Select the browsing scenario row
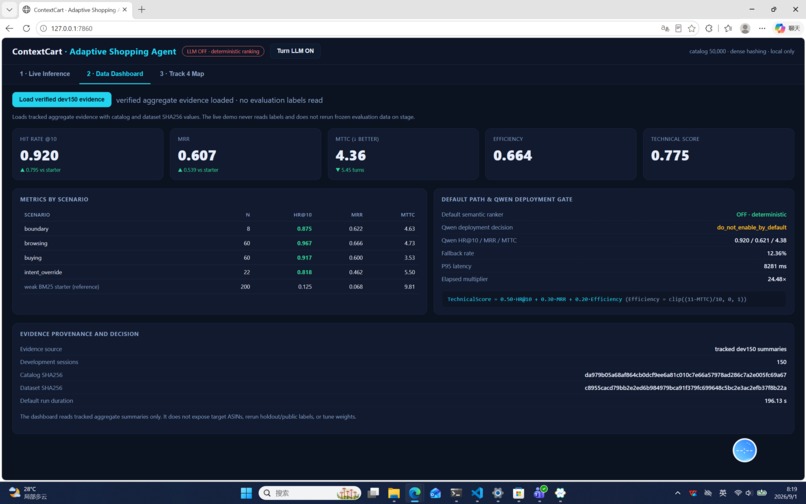Image resolution: width=806 pixels, height=504 pixels. tap(219, 243)
